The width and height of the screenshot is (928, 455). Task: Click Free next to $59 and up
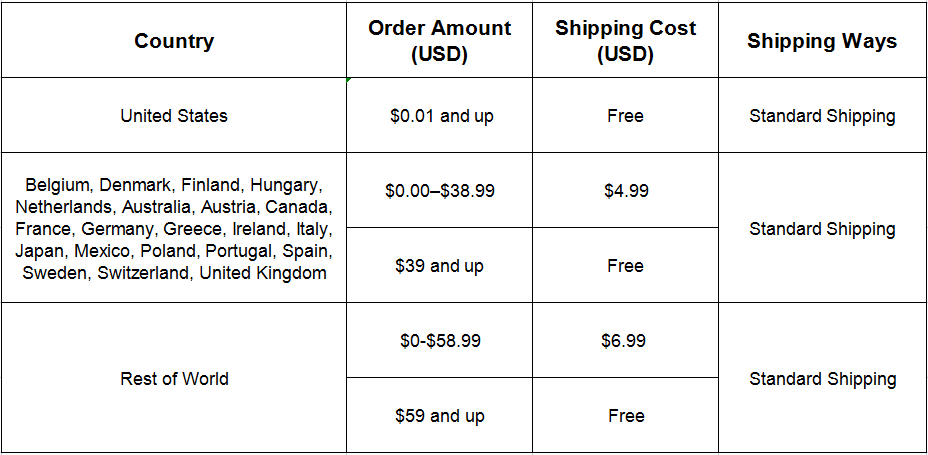pyautogui.click(x=625, y=416)
